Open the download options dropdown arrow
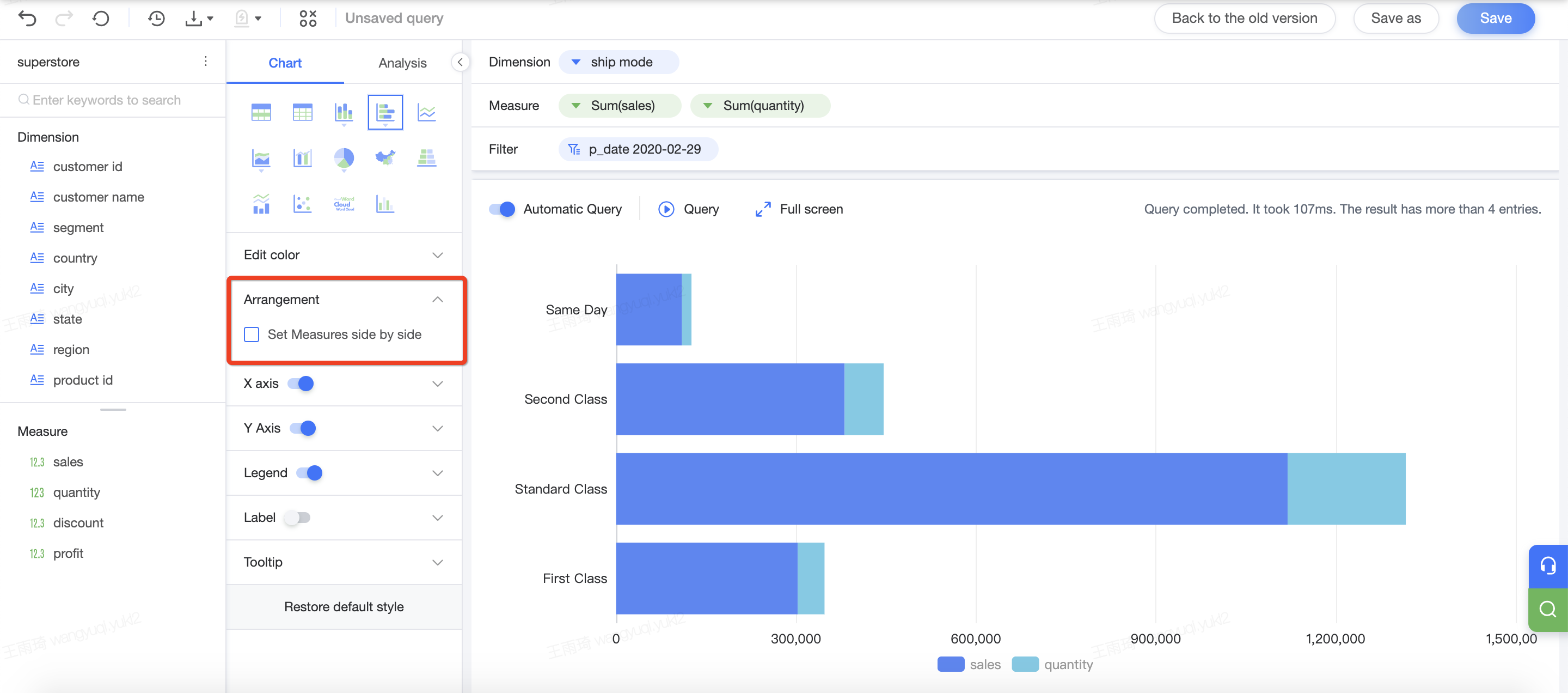1568x693 pixels. coord(211,19)
